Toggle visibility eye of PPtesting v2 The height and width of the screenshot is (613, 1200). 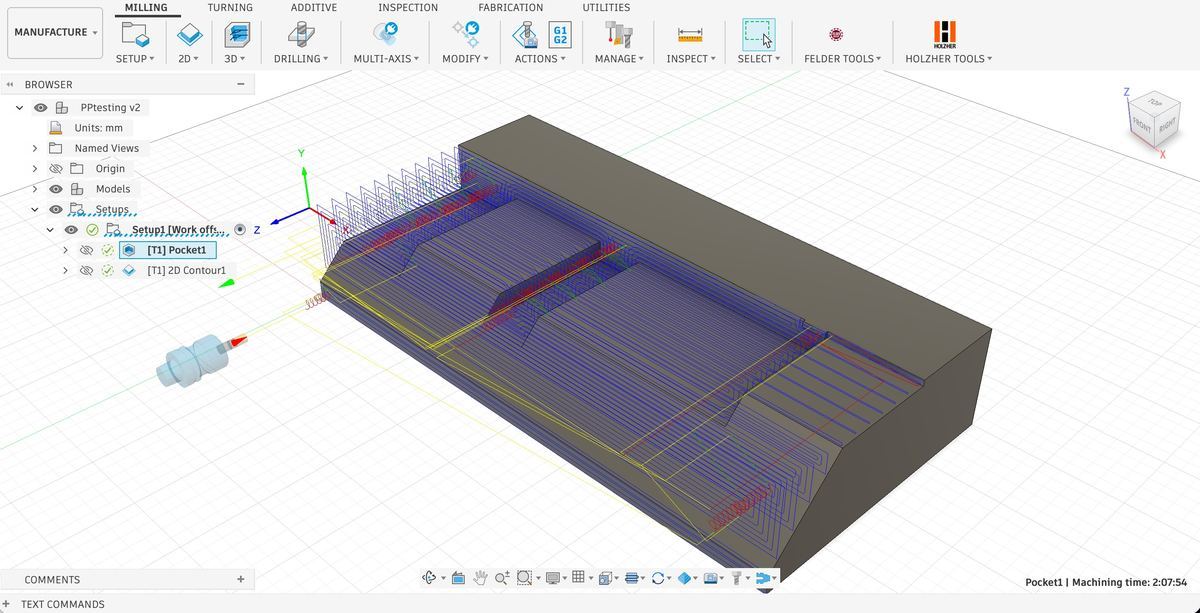click(x=41, y=107)
